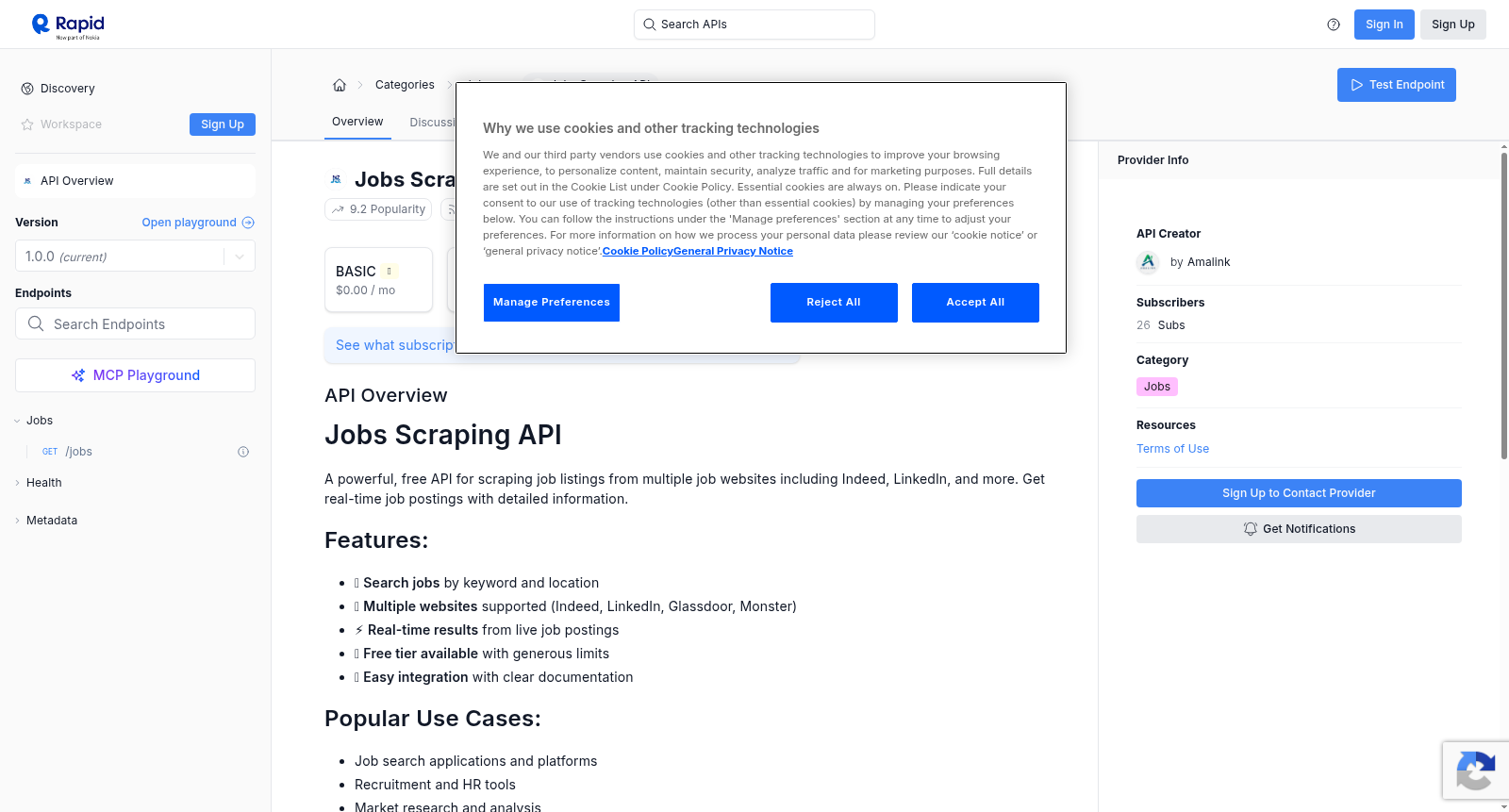
Task: Open the help question mark icon
Action: pos(1334,25)
